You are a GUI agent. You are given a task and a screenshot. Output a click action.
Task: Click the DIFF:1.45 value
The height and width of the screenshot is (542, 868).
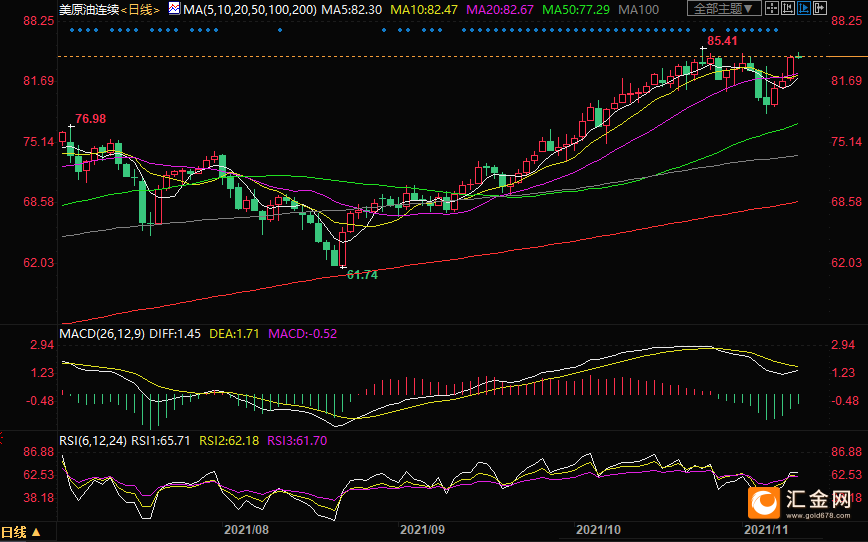coord(175,334)
